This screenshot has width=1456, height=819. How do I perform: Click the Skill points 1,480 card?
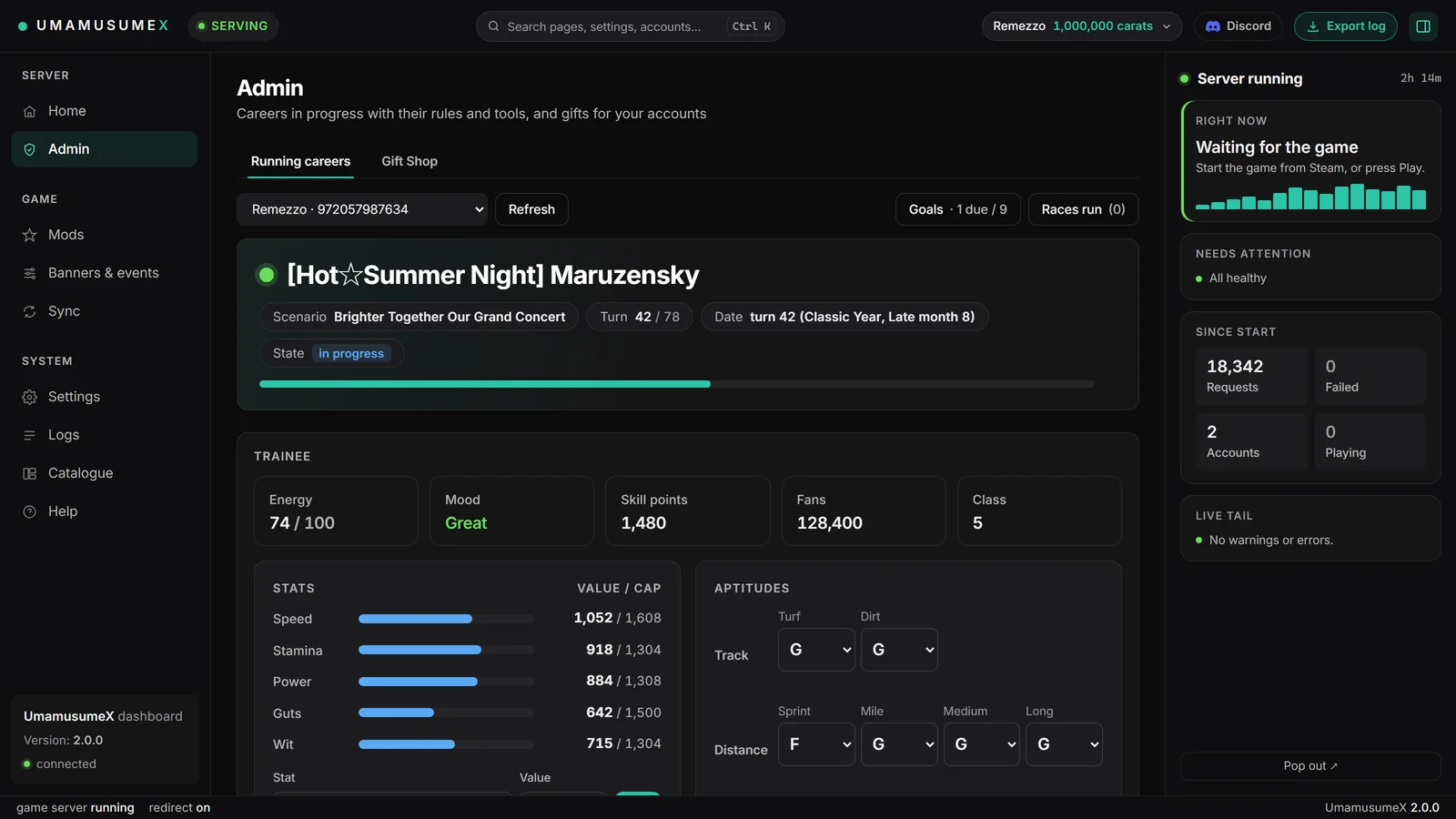[688, 511]
